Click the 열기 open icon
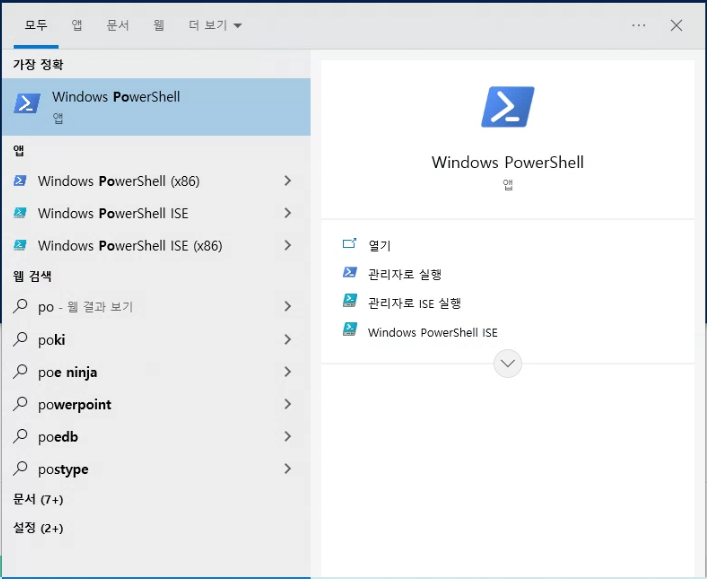Screen dimensions: 707x579 pos(349,244)
